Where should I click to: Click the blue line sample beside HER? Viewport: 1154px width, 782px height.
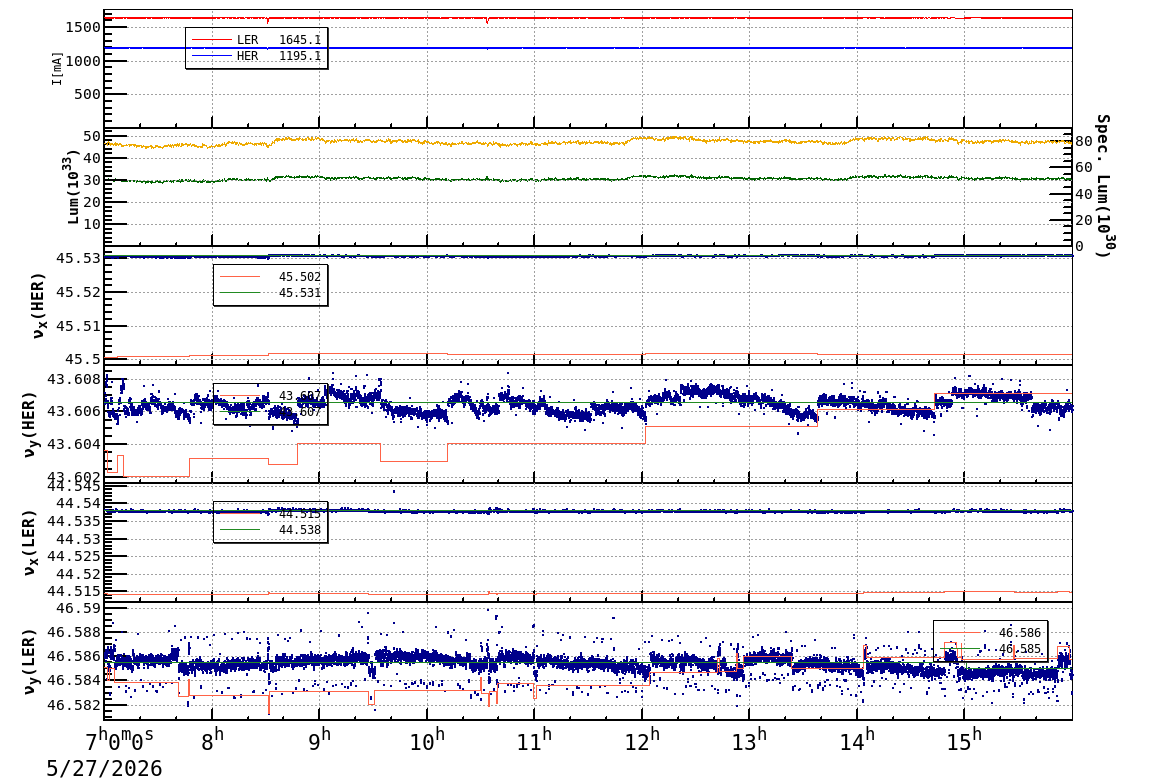point(211,56)
